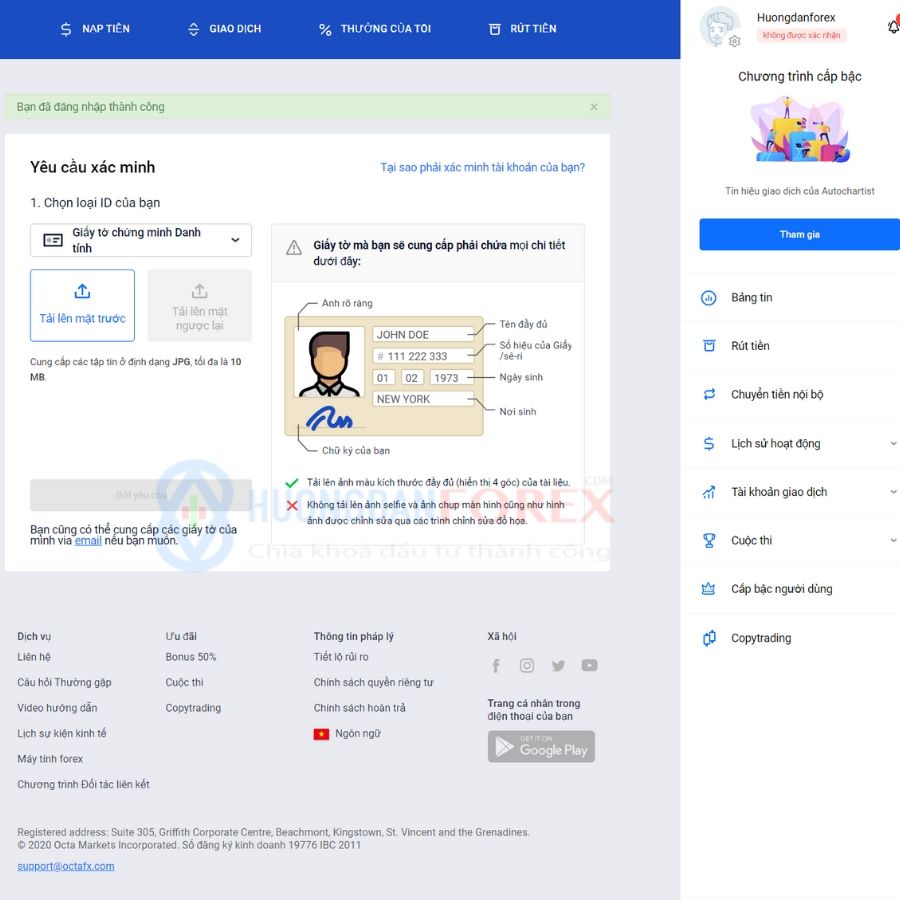Open the Liên hệ footer link
Image resolution: width=900 pixels, height=900 pixels.
point(34,657)
